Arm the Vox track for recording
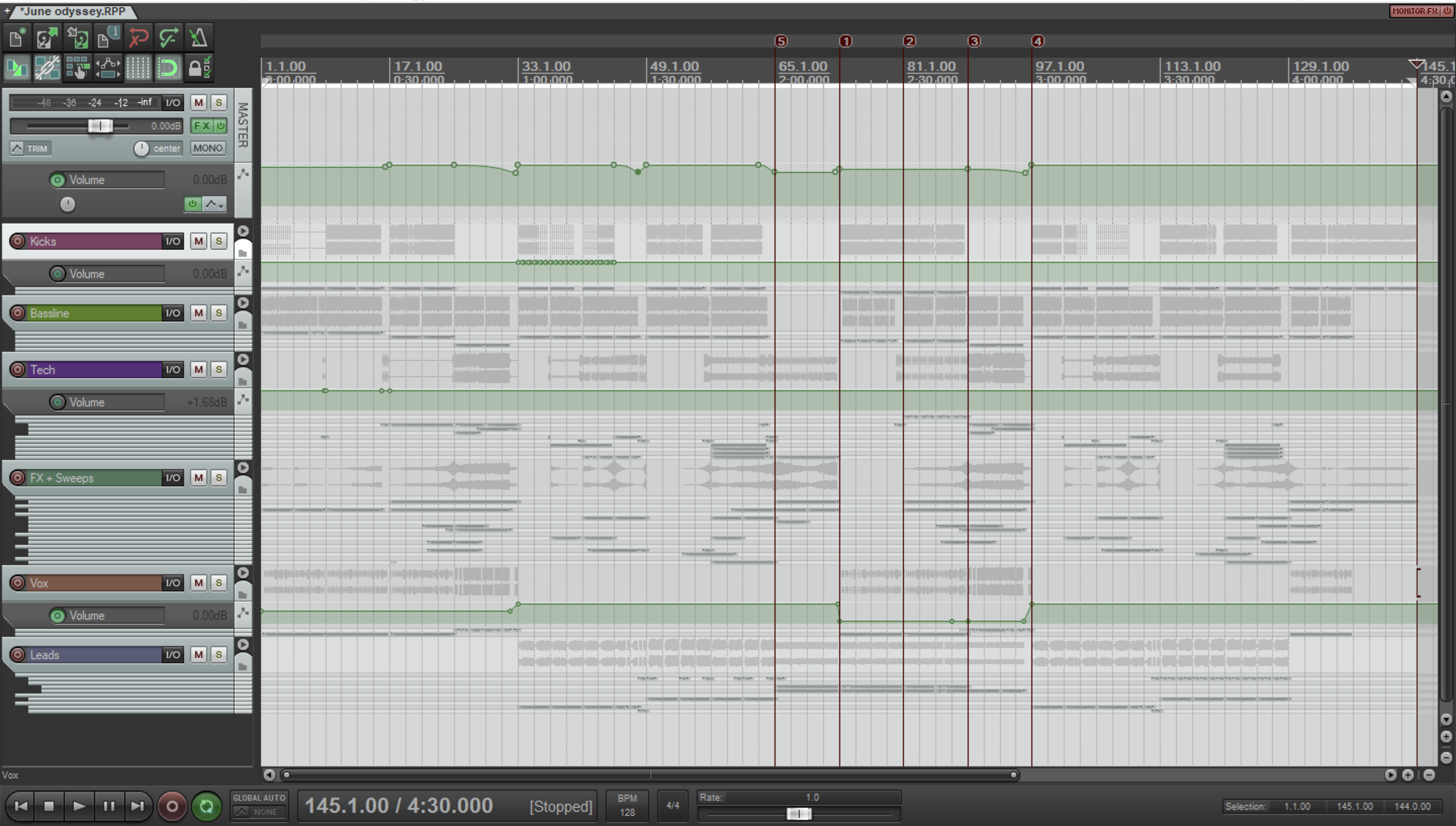 18,583
